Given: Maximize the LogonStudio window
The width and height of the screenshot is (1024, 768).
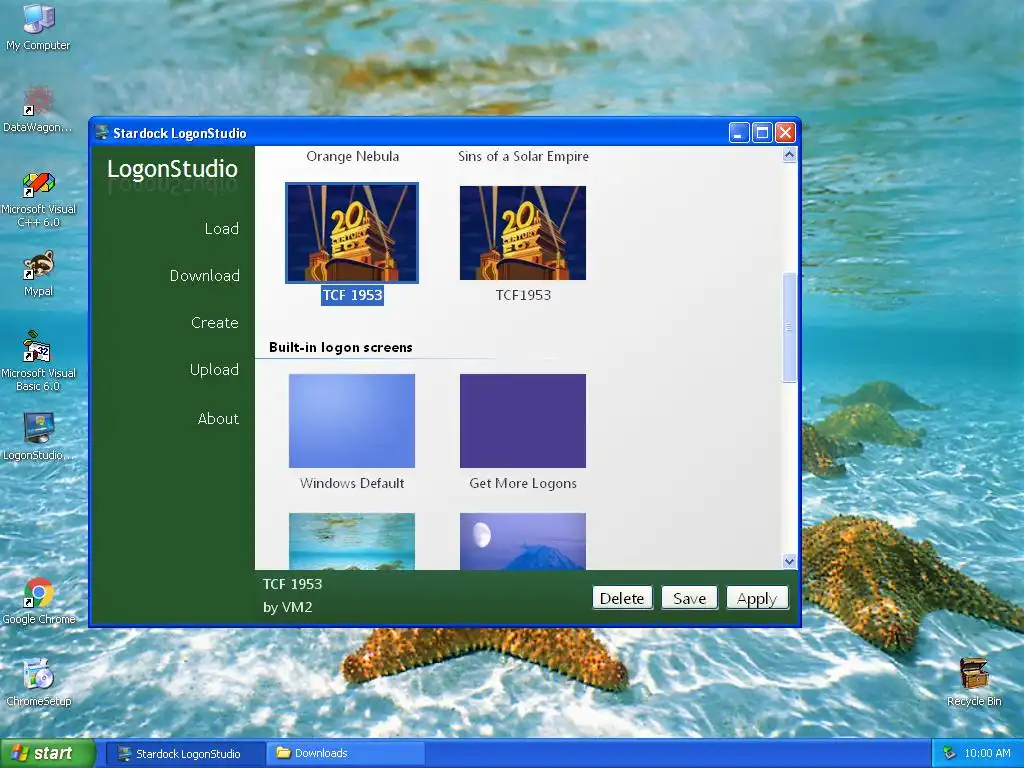Looking at the screenshot, I should click(x=762, y=133).
